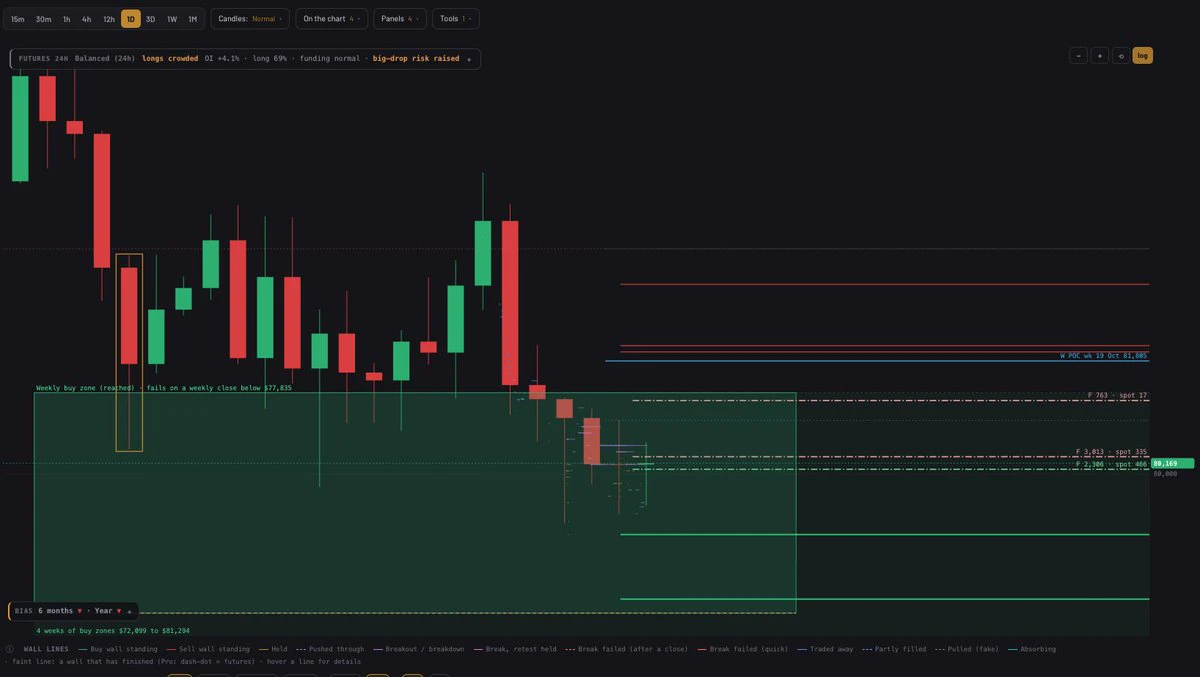Image resolution: width=1200 pixels, height=677 pixels.
Task: Click the Year bias indicator
Action: point(108,611)
